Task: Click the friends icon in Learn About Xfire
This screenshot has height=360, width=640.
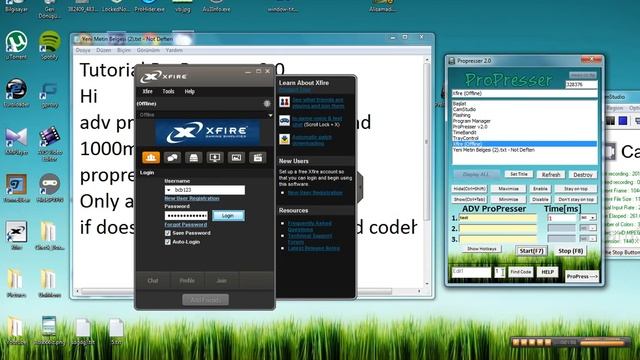Action: [284, 102]
